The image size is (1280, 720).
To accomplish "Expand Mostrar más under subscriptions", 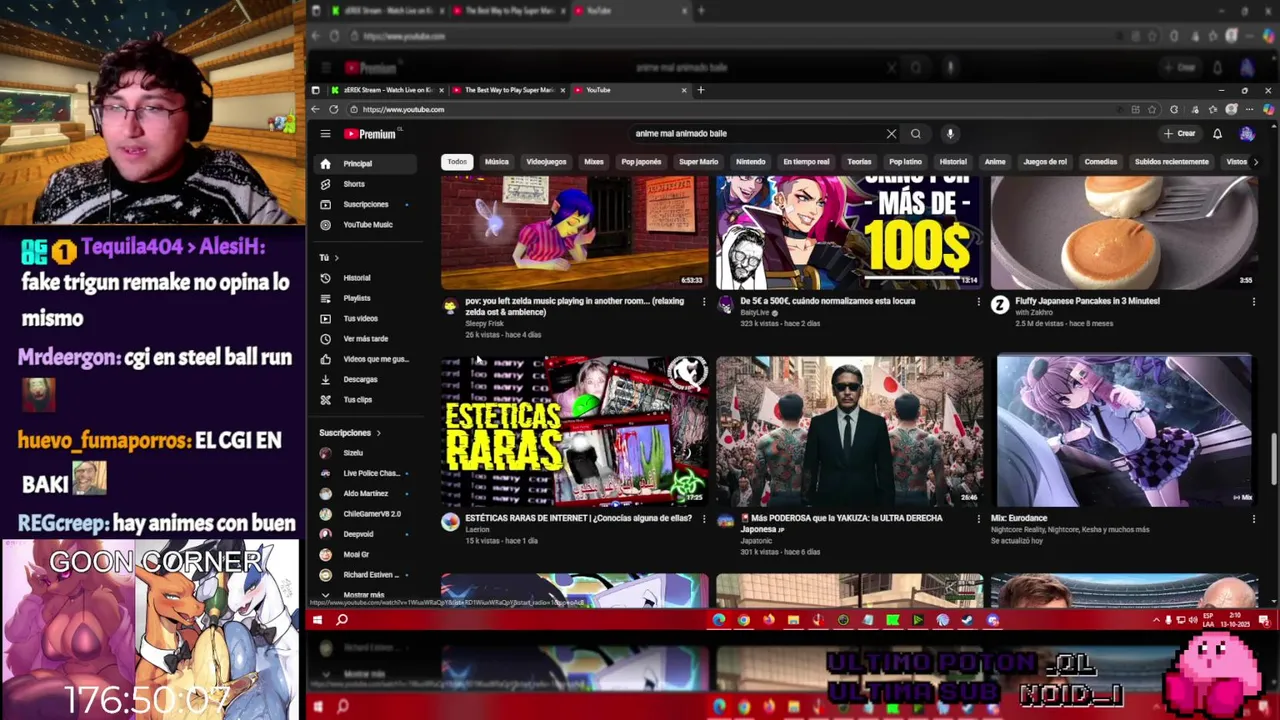I will (364, 595).
